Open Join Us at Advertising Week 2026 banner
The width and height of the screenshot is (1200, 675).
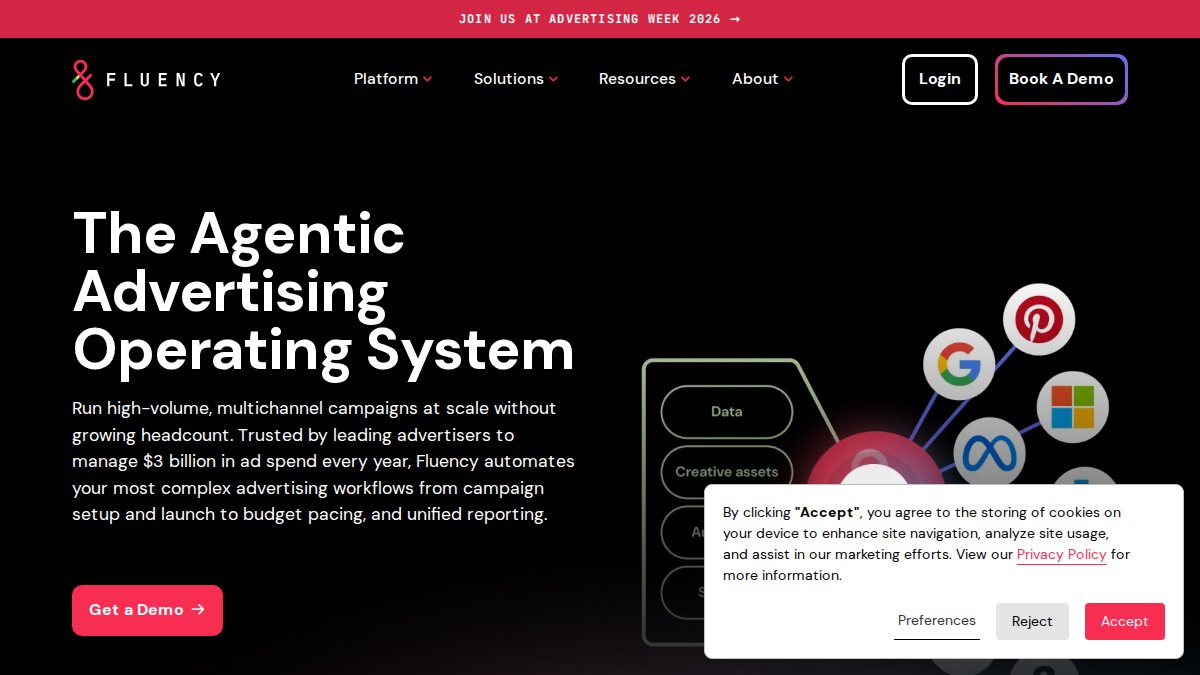click(600, 19)
